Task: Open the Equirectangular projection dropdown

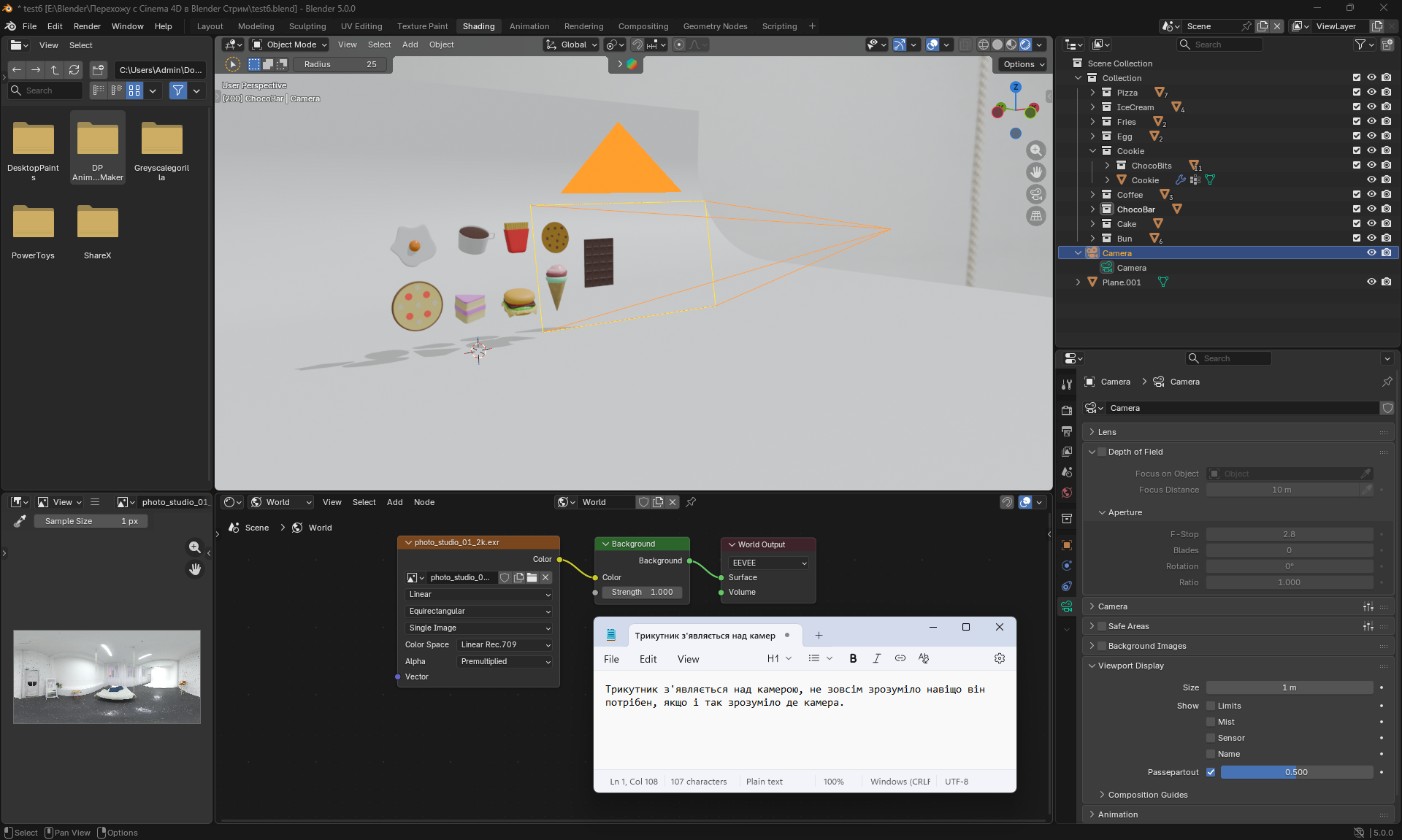Action: [478, 611]
